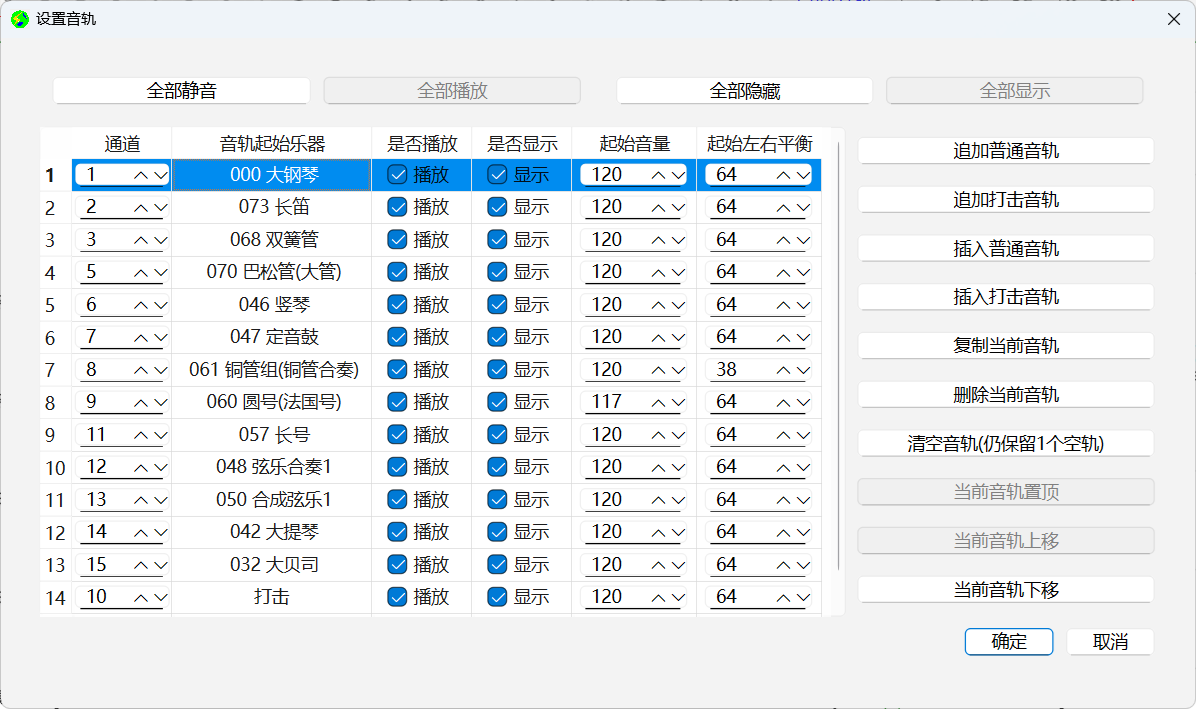Click 复制当前音轨 to duplicate current track
Viewport: 1196px width, 709px height.
point(1005,345)
